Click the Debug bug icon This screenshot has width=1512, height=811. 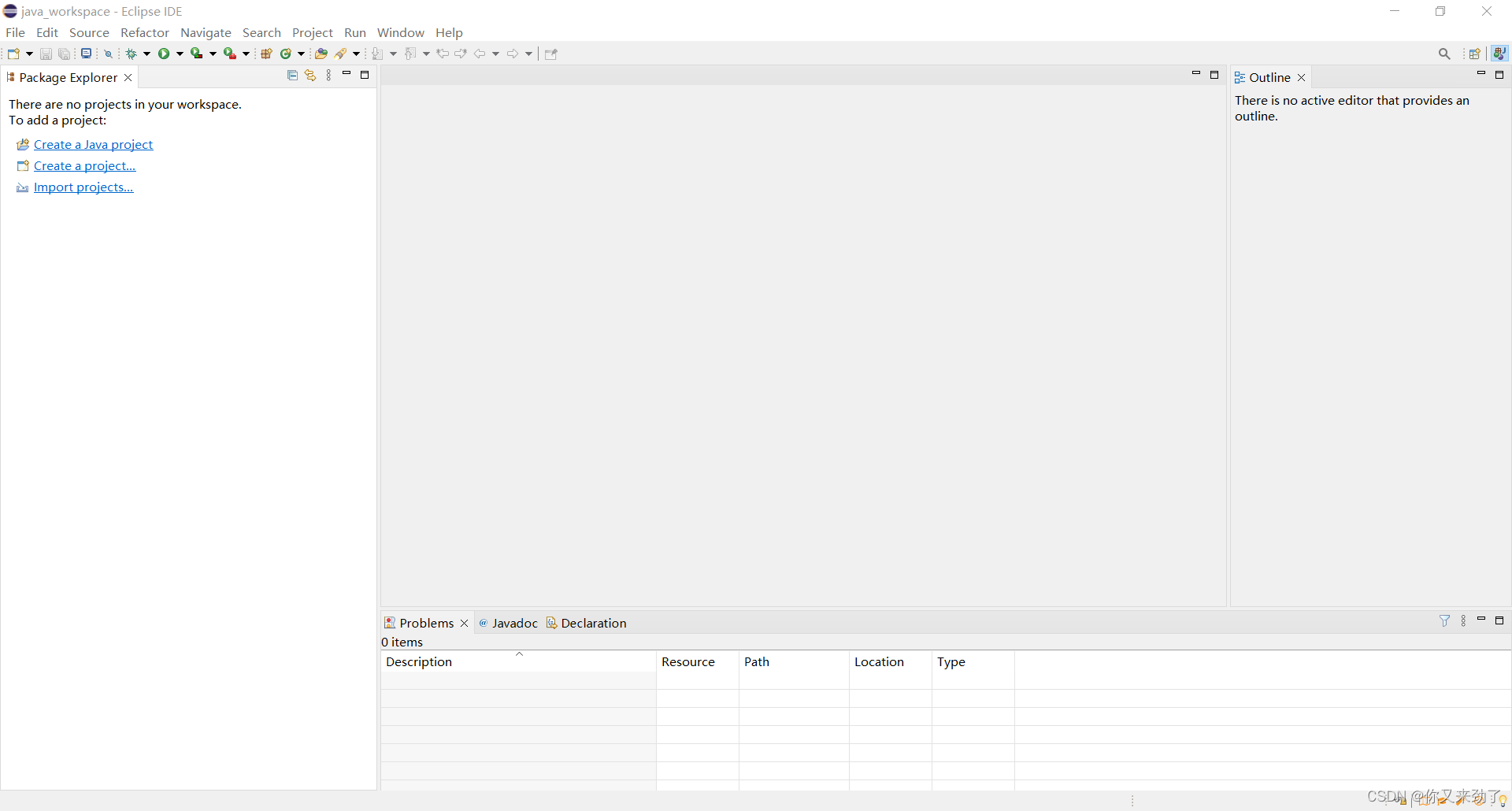132,54
